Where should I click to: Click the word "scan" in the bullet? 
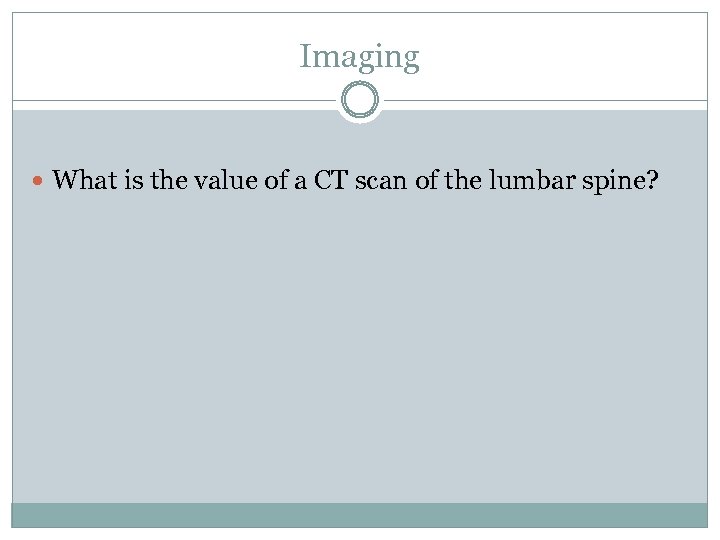372,180
